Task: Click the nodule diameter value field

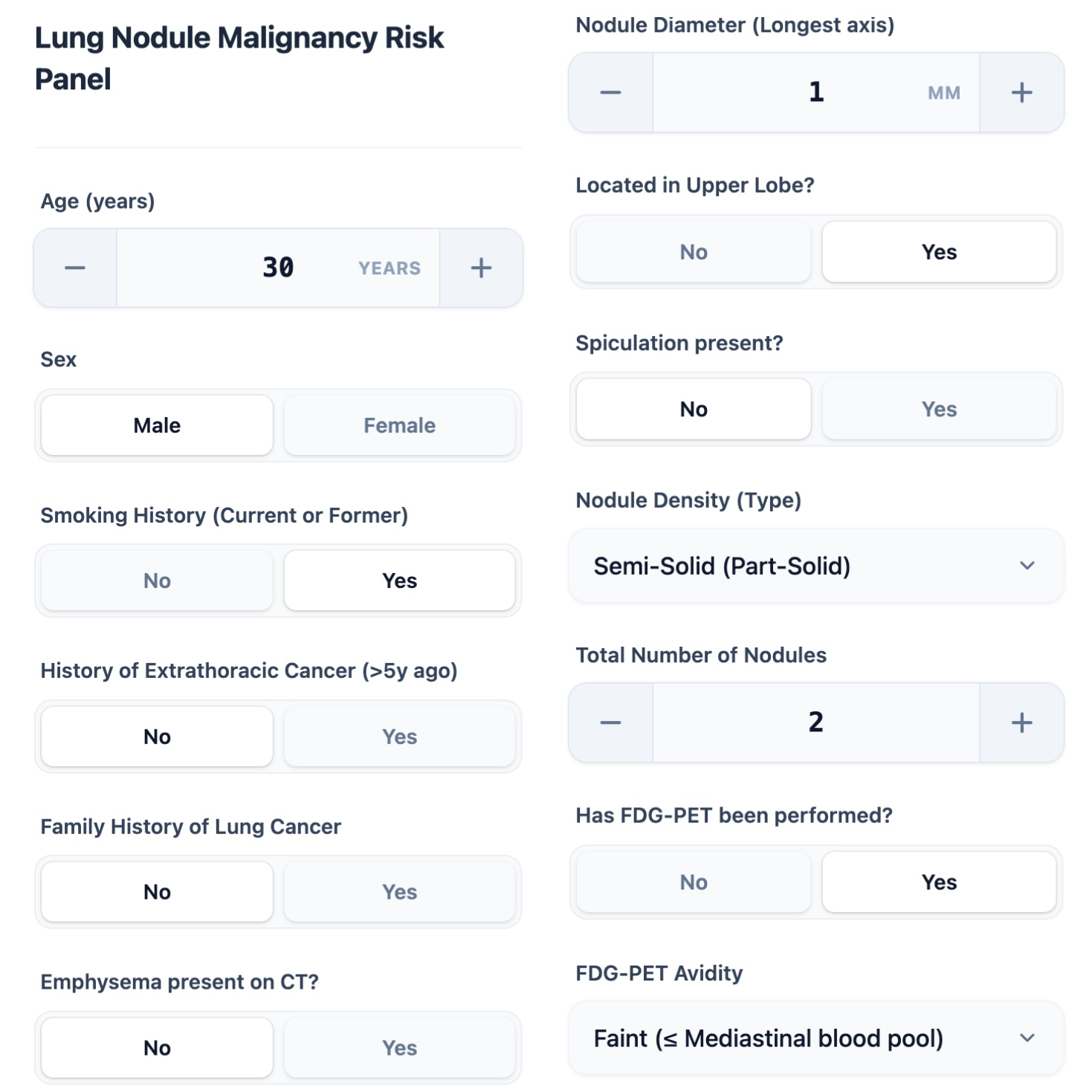Action: (815, 93)
